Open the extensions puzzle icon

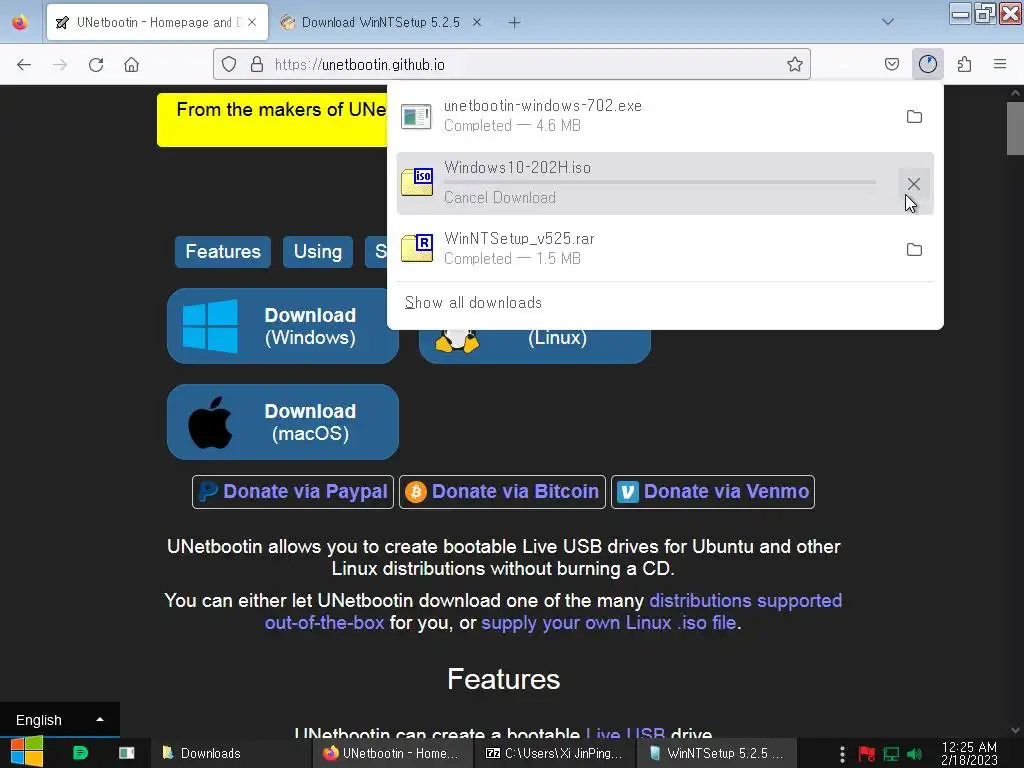coord(964,64)
